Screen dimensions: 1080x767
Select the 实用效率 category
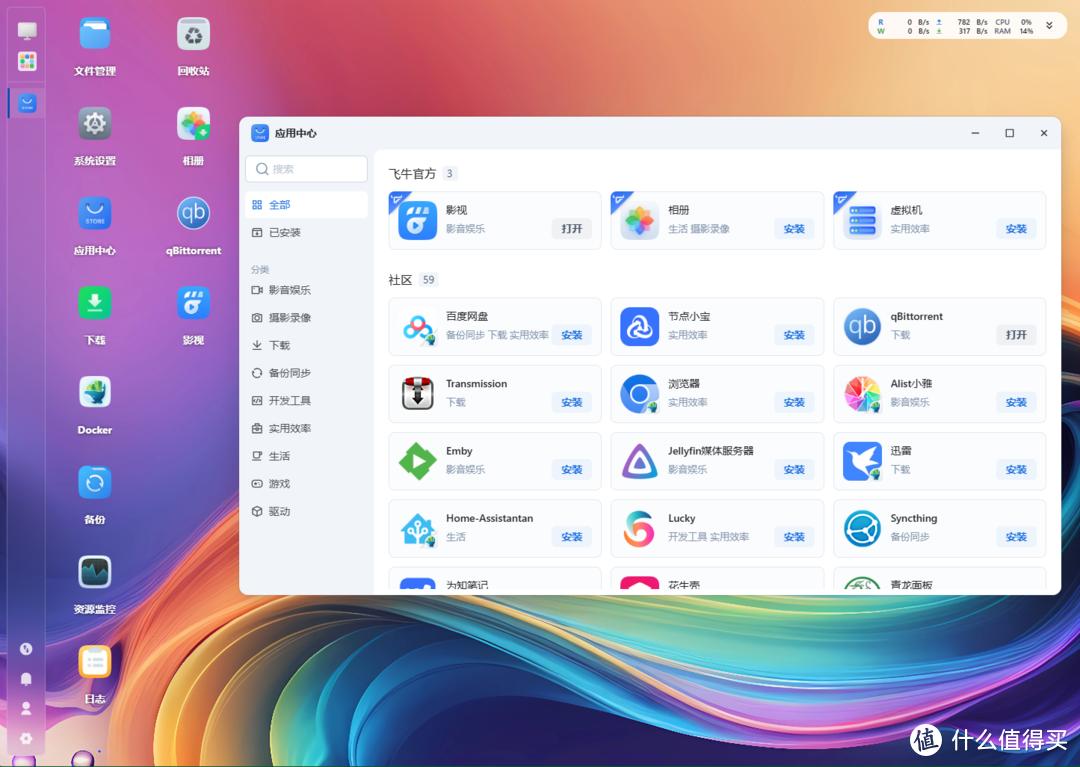pos(306,428)
